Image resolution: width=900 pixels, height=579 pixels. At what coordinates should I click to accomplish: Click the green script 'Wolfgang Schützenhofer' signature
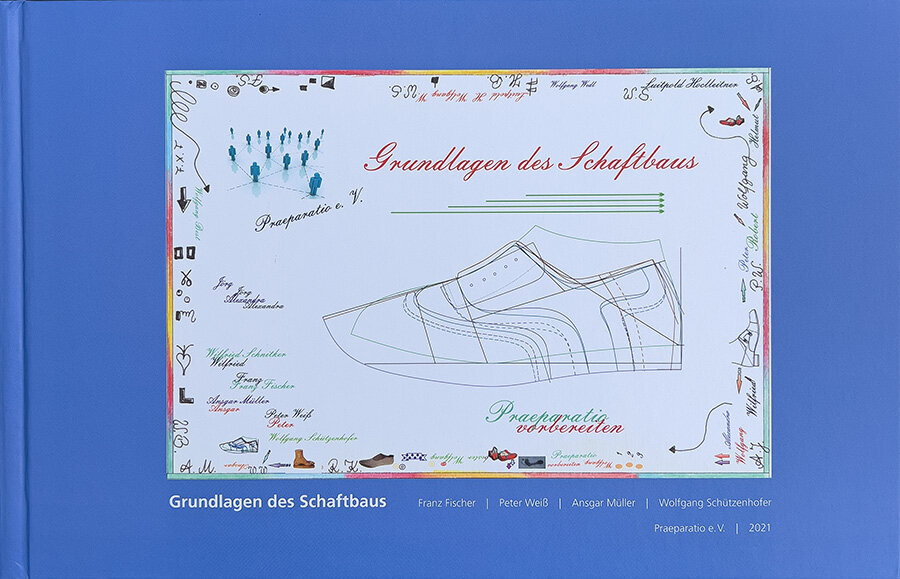tap(313, 438)
